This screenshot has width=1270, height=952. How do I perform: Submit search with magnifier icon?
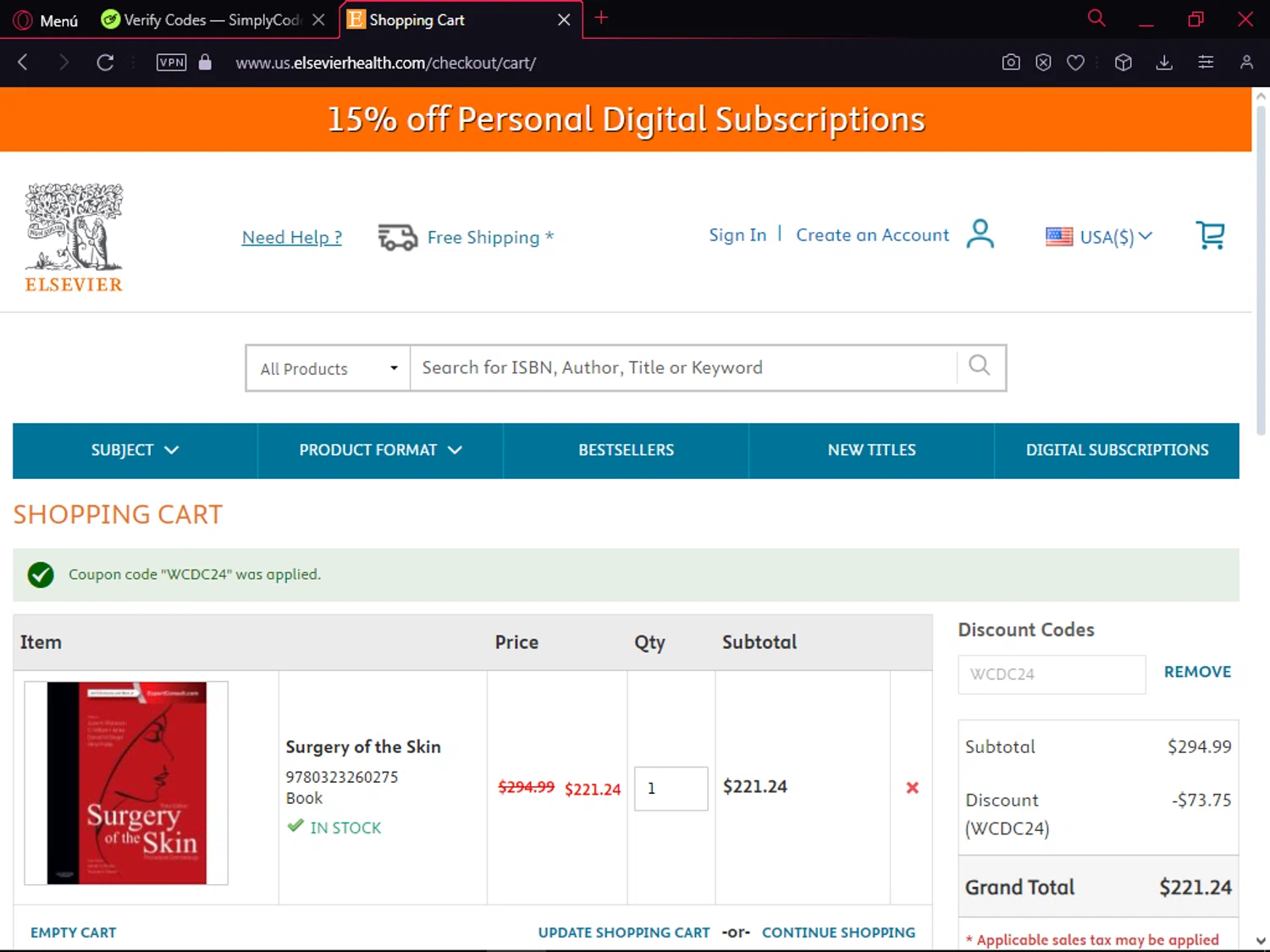[x=980, y=366]
